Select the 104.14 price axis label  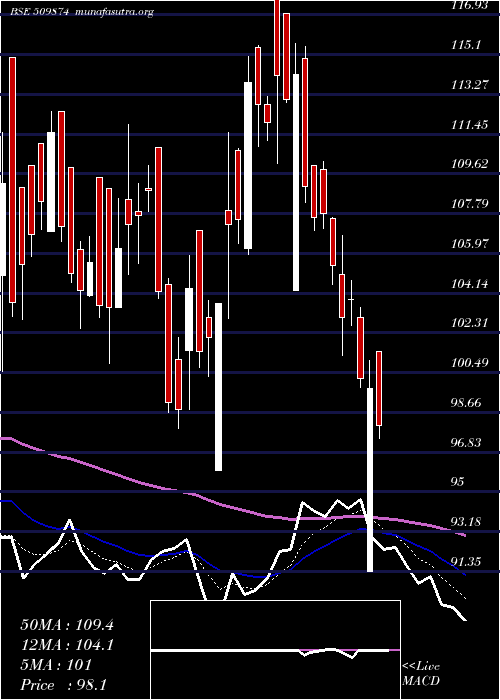point(470,283)
